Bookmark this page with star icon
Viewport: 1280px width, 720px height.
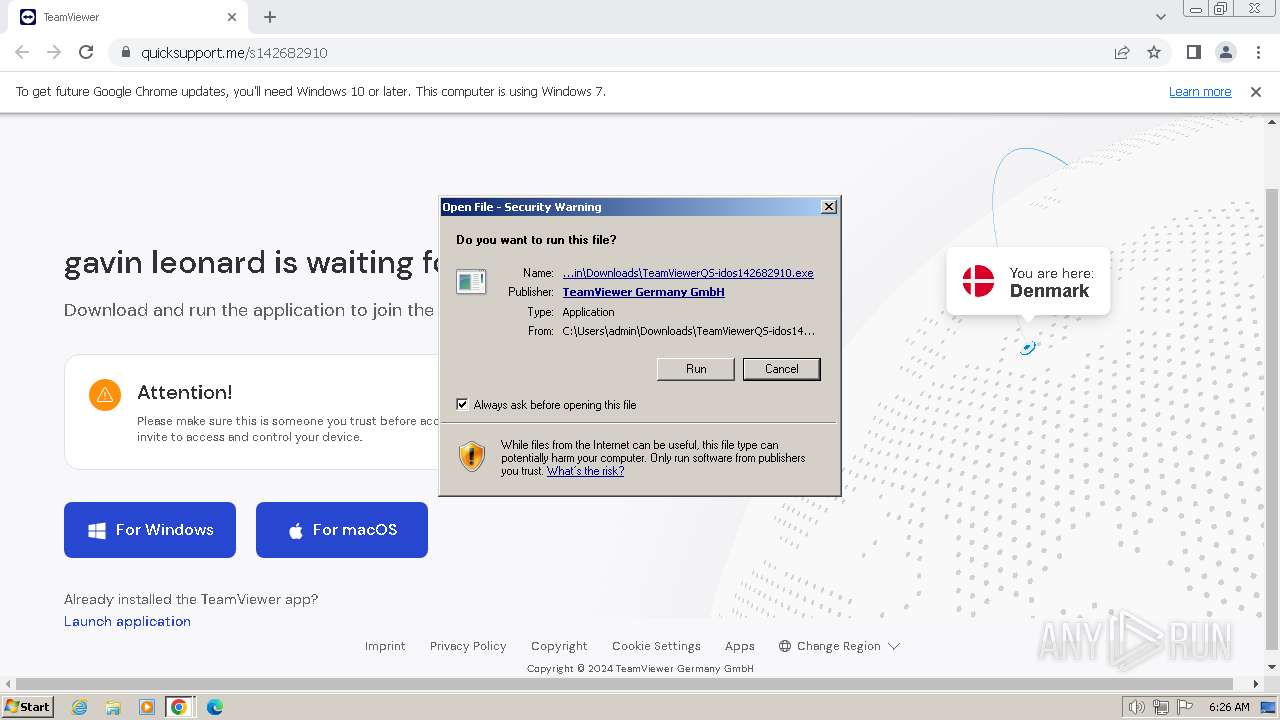1154,52
